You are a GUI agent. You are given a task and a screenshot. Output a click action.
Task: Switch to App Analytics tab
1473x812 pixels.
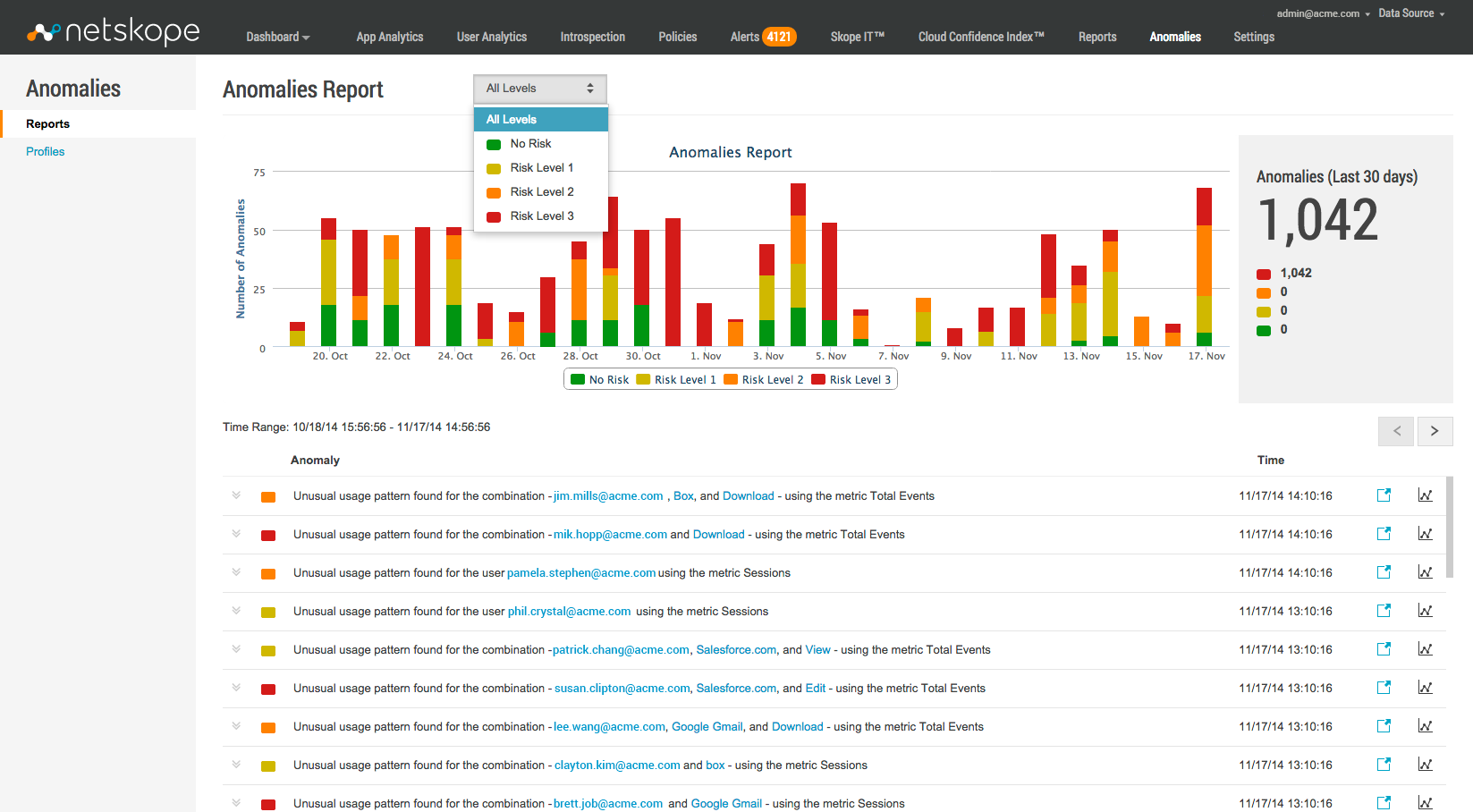point(389,37)
